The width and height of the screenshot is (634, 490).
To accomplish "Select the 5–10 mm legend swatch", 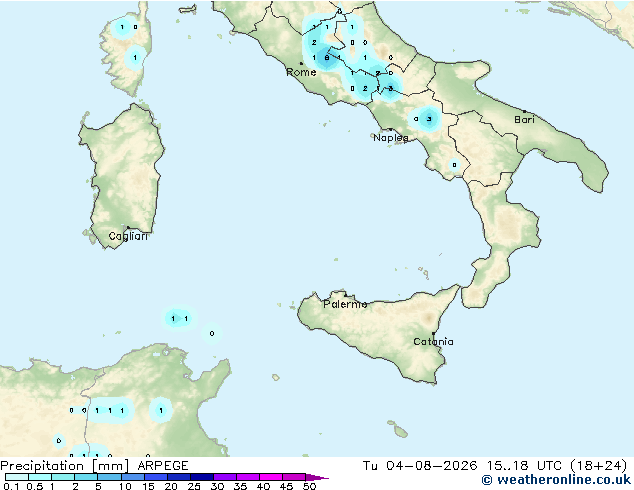I will (x=109, y=477).
